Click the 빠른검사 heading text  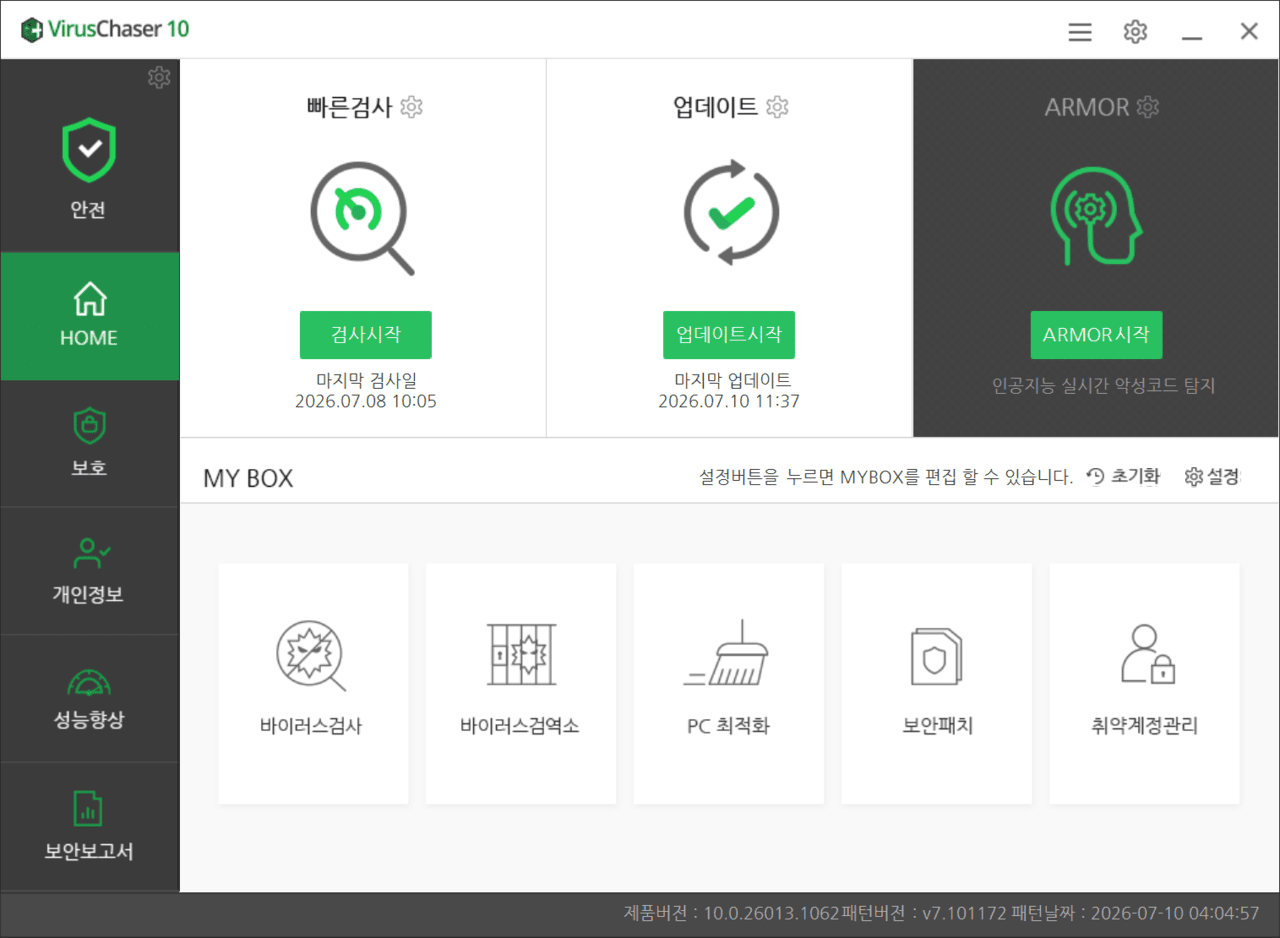pos(350,107)
